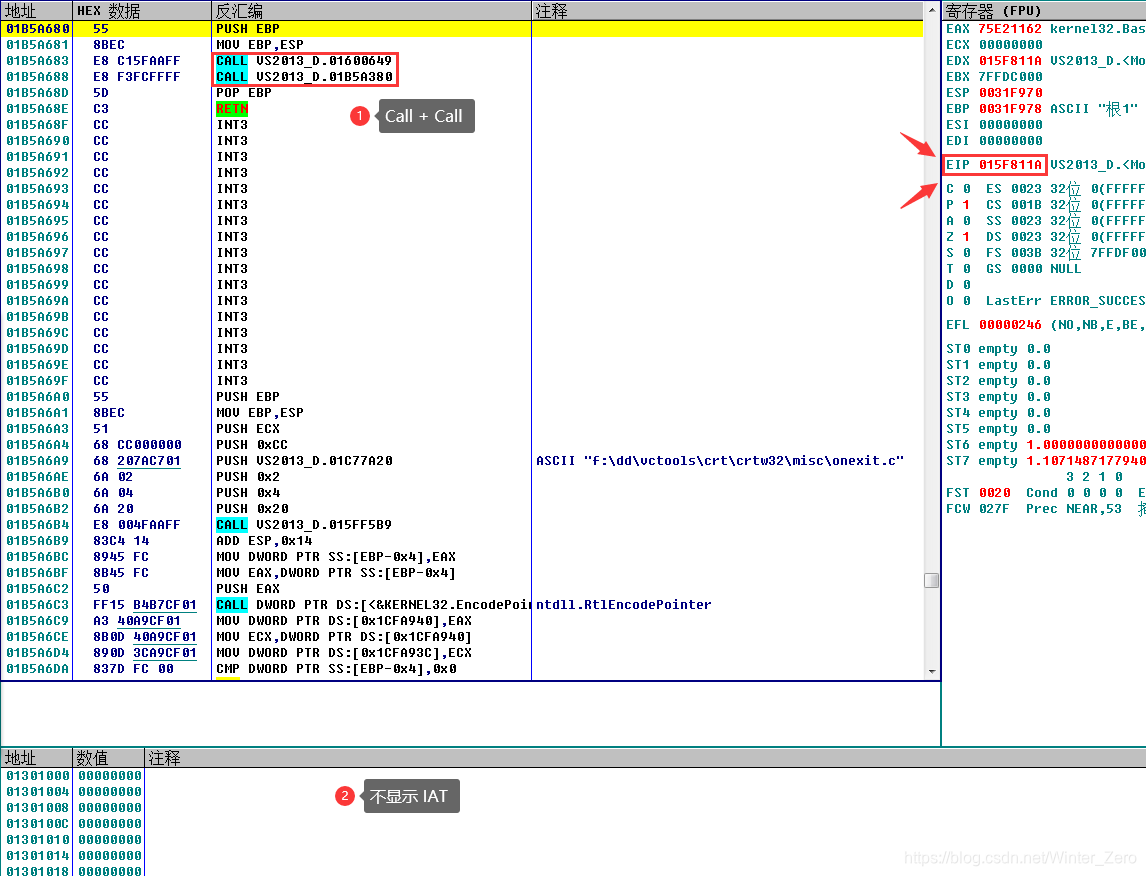Image resolution: width=1146 pixels, height=876 pixels.
Task: Click the ST6 FPU register row
Action: [1045, 445]
